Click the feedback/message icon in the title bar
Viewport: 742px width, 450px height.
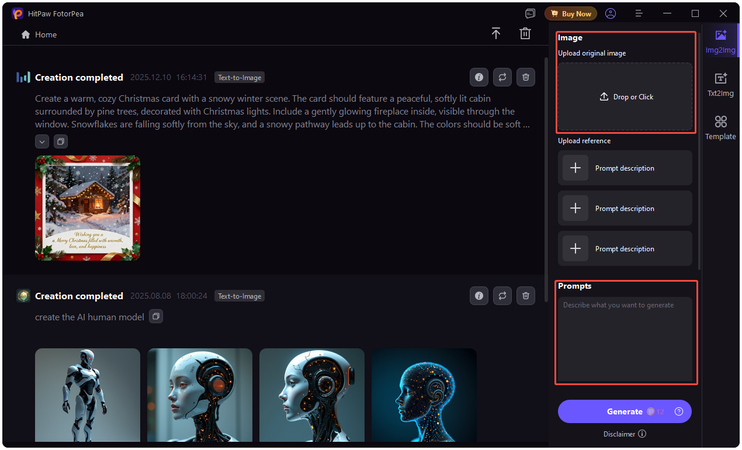(530, 14)
